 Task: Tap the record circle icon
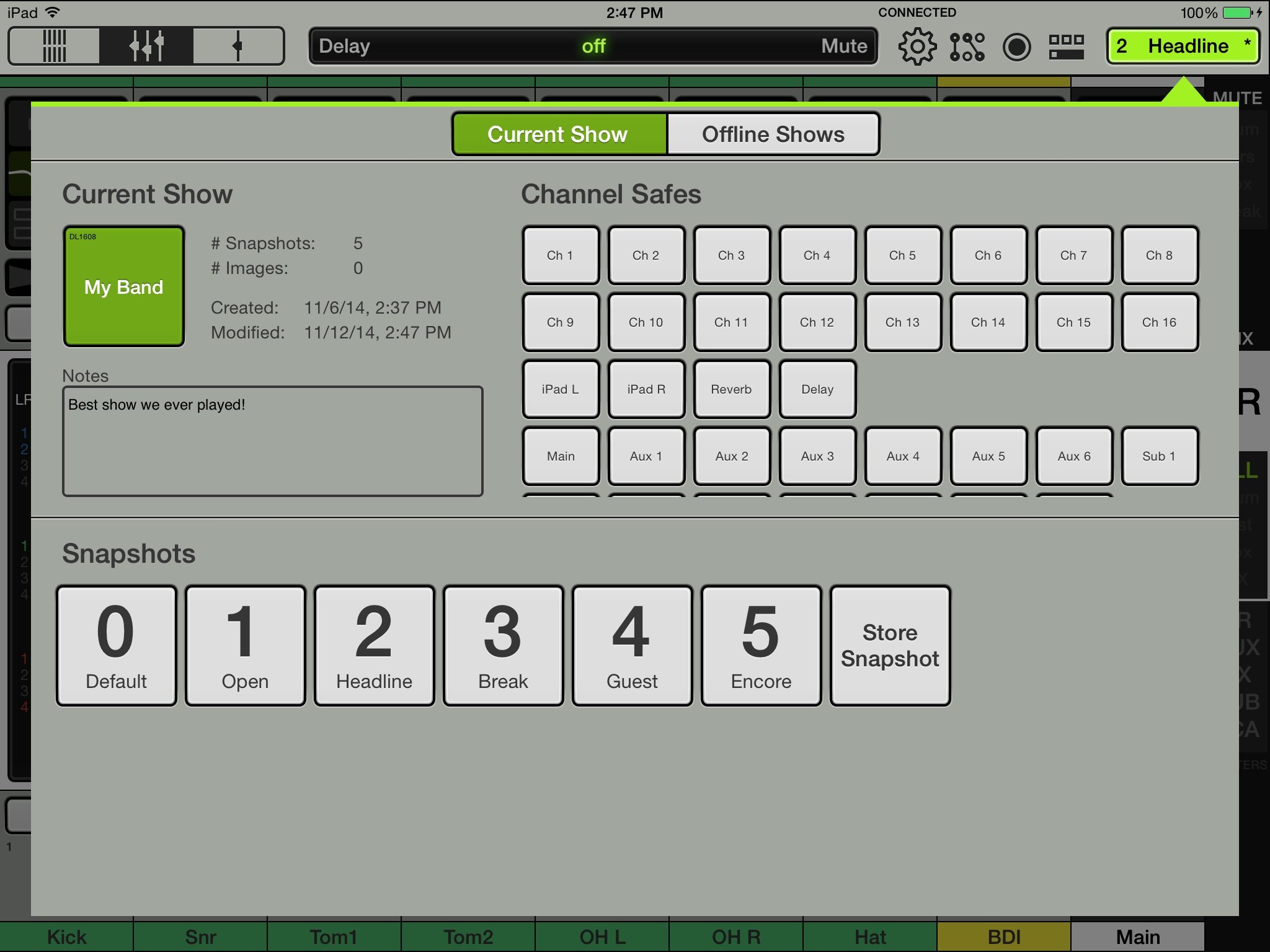coord(1016,46)
